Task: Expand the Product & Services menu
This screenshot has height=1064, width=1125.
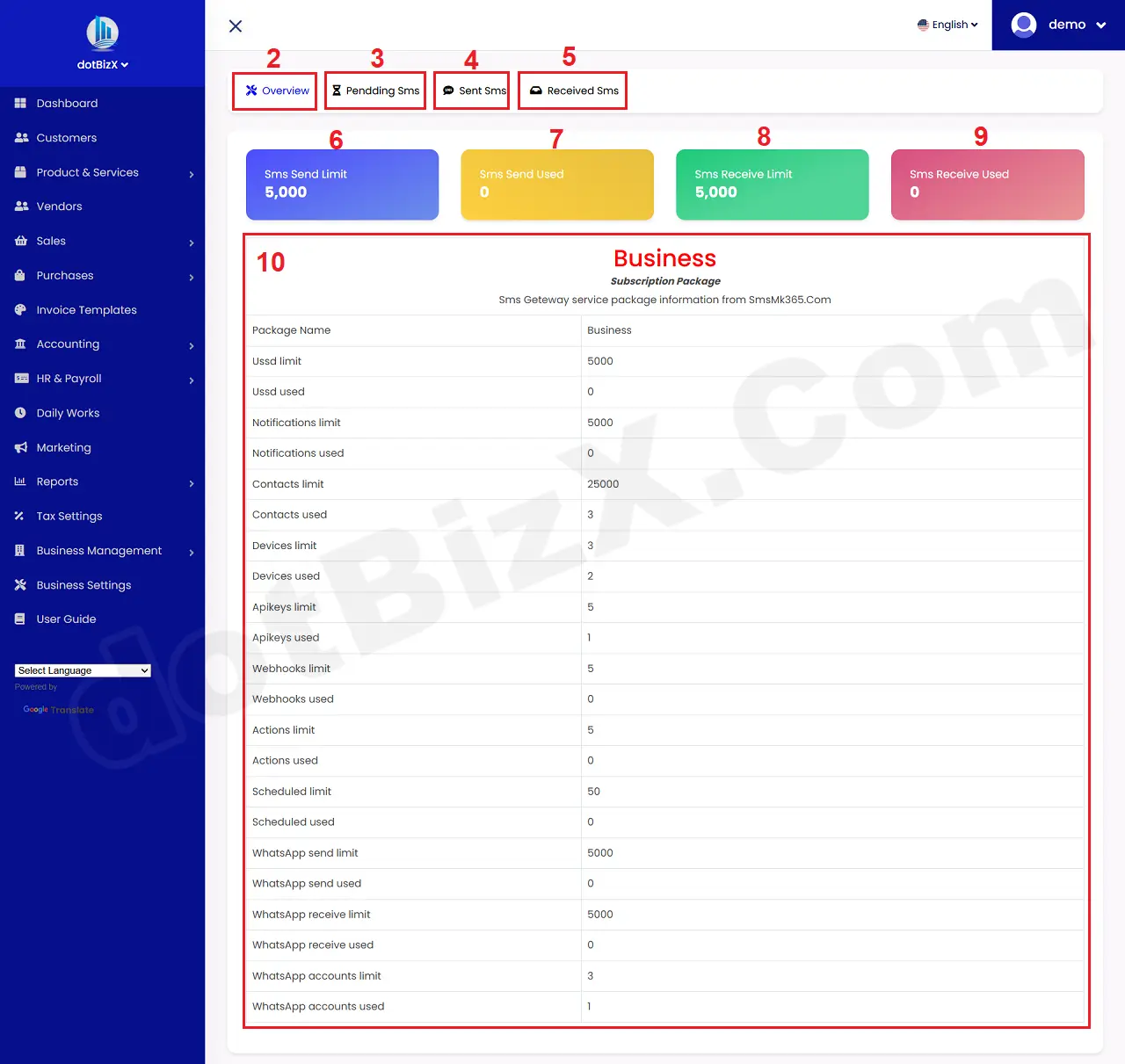Action: coord(191,173)
